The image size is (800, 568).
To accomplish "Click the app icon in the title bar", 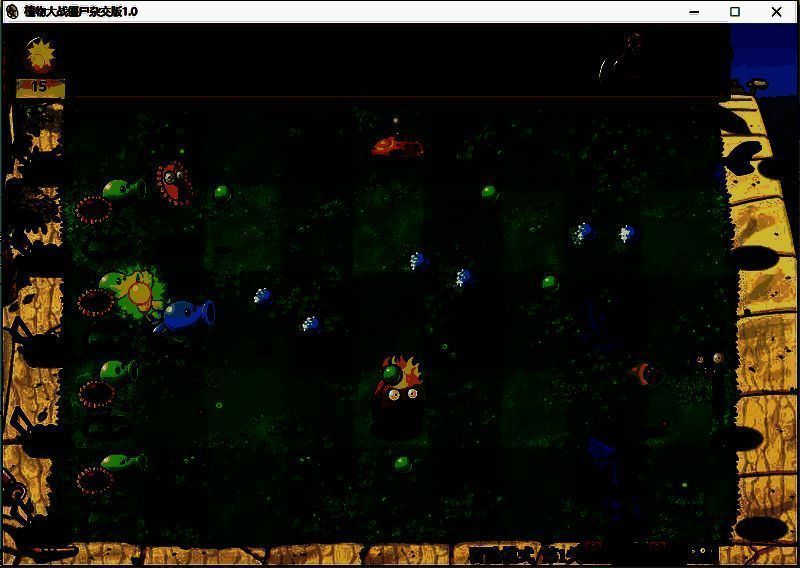I will point(12,12).
